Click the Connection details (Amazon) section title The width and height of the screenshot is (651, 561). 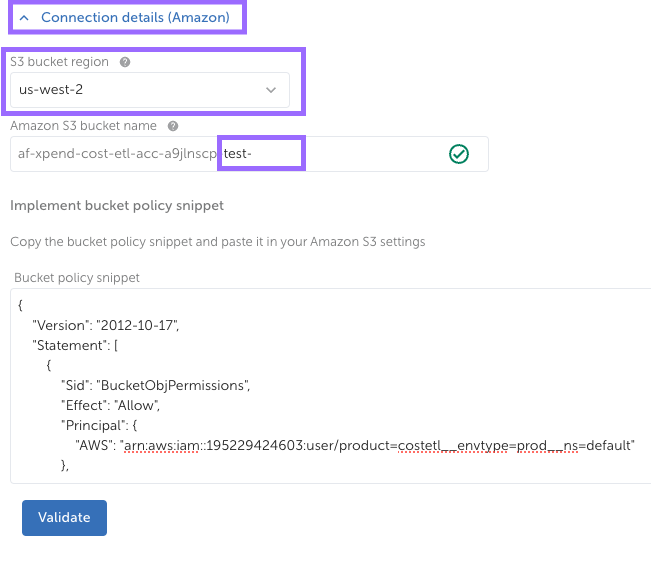click(135, 17)
